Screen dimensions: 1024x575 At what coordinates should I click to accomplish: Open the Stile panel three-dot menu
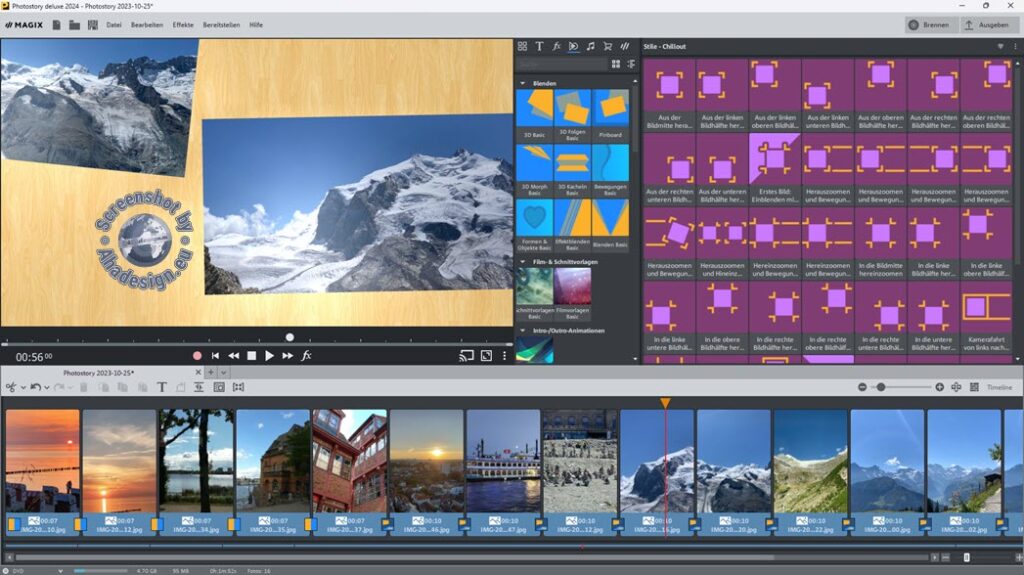pos(1016,46)
